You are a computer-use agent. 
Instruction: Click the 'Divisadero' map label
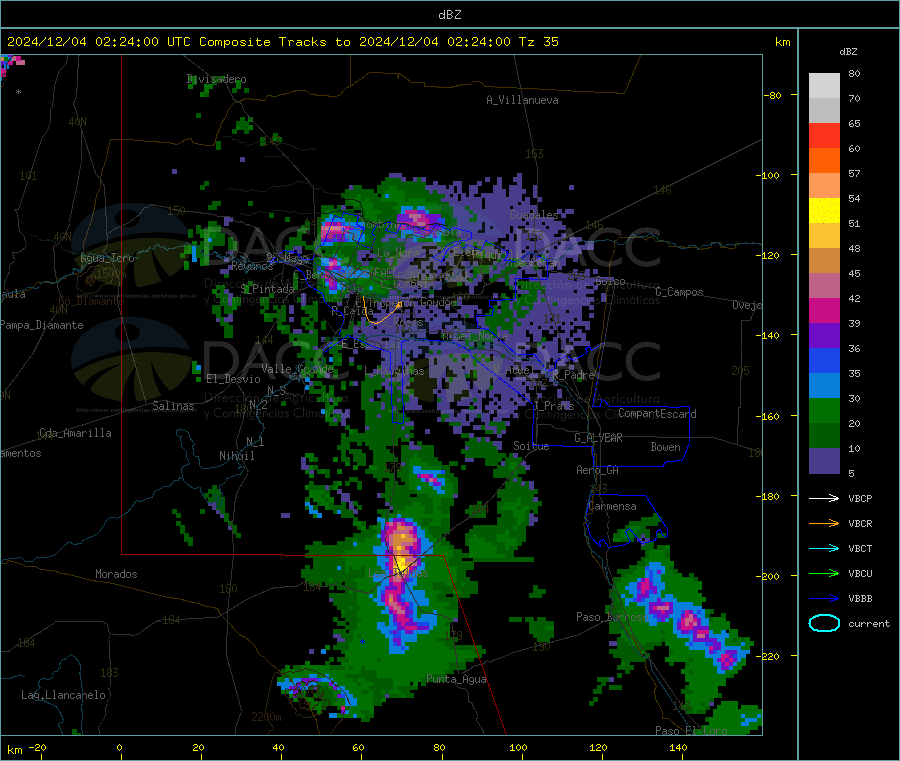pos(216,79)
